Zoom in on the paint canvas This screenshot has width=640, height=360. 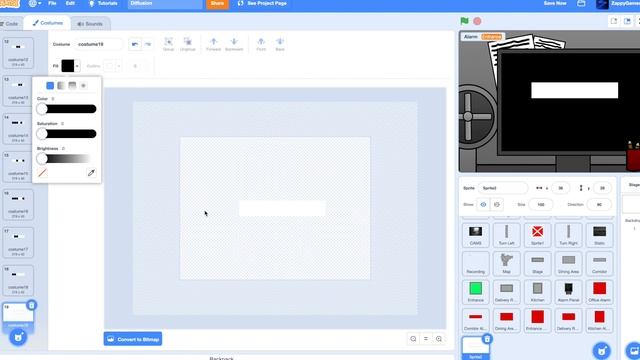tap(439, 339)
